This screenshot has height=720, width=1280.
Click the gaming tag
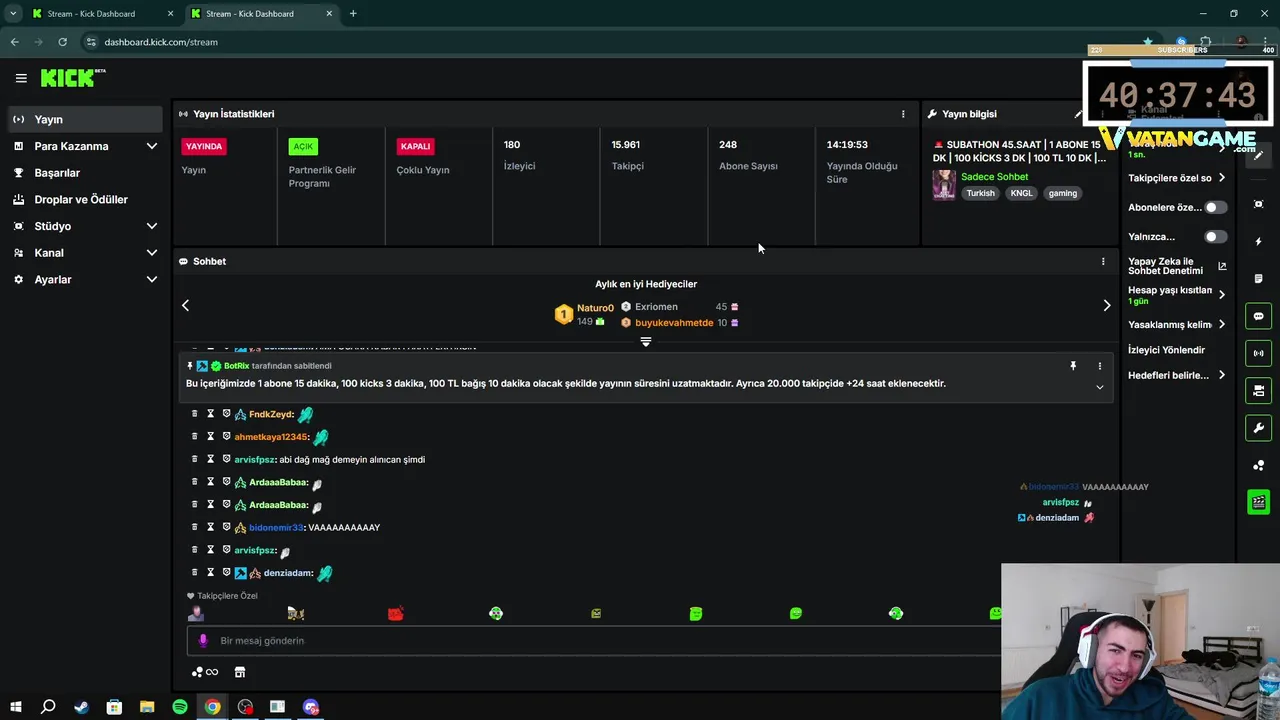pos(1062,193)
